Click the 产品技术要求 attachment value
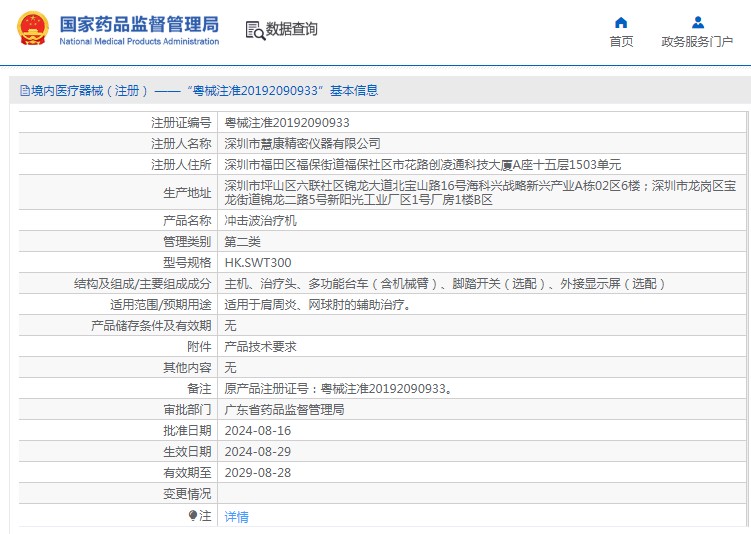Viewport: 751px width, 534px height. 260,347
